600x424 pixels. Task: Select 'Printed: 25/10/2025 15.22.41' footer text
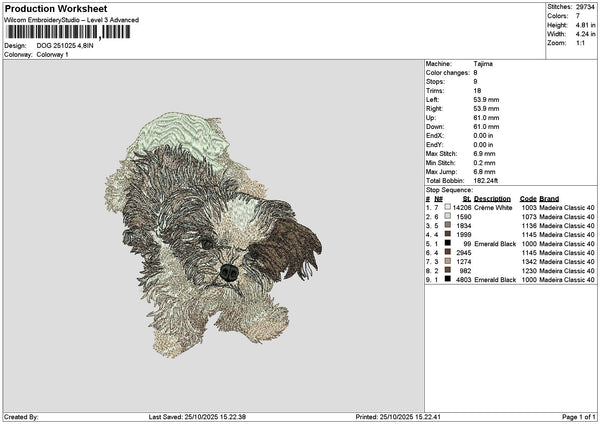pyautogui.click(x=398, y=417)
